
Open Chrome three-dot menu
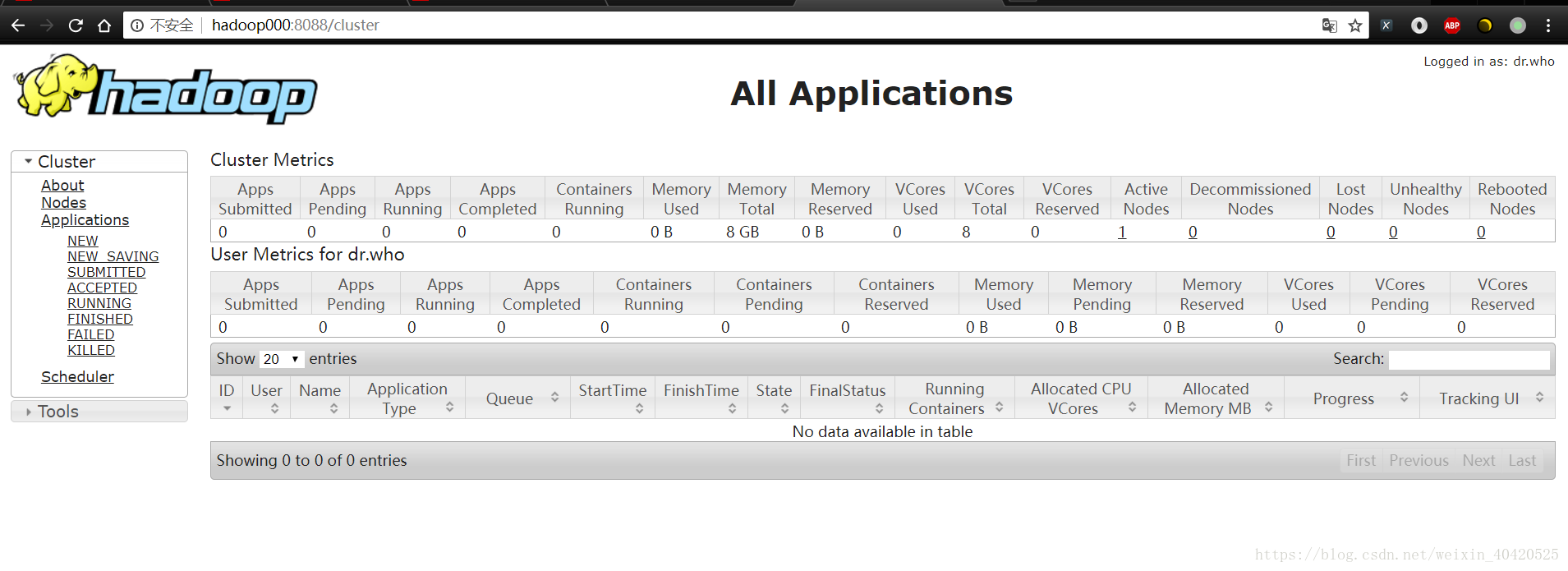(x=1548, y=25)
